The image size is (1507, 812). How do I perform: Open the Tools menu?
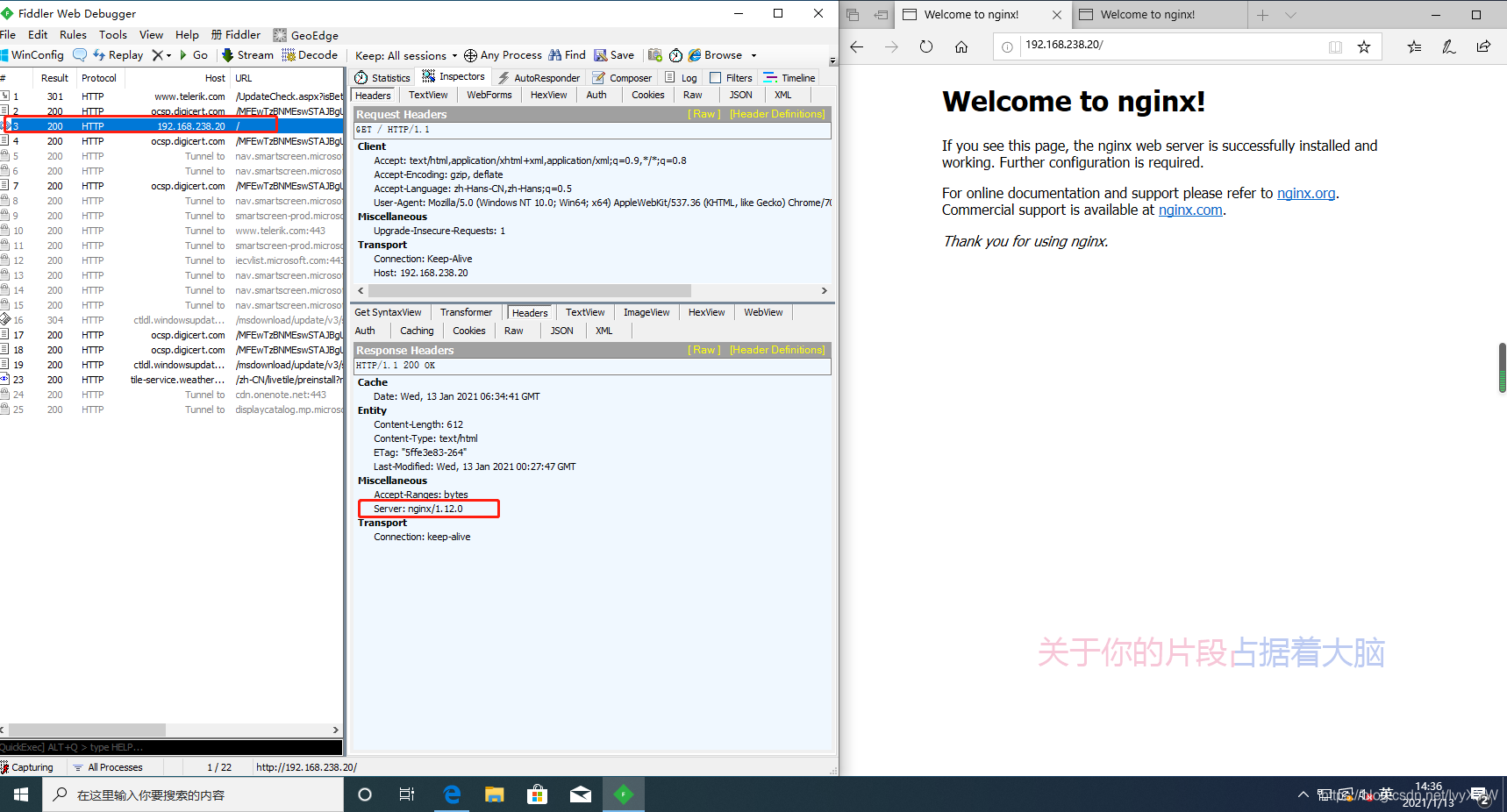112,35
